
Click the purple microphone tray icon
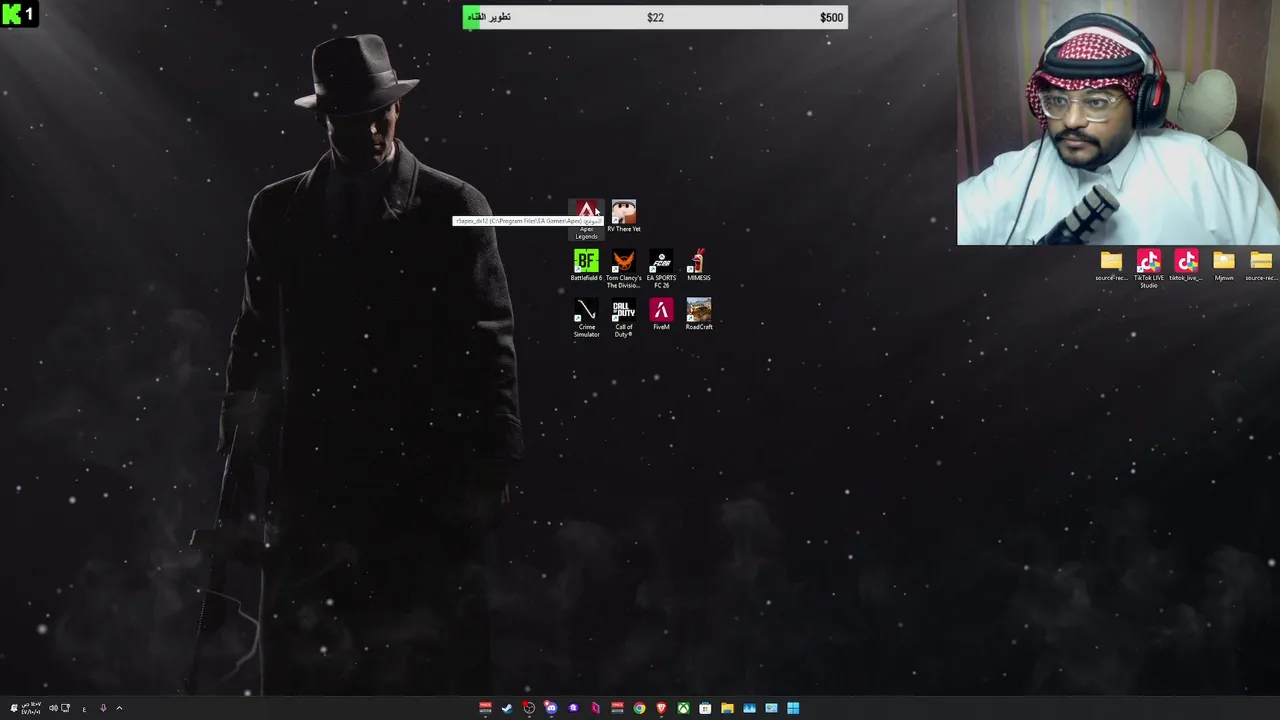[x=103, y=708]
